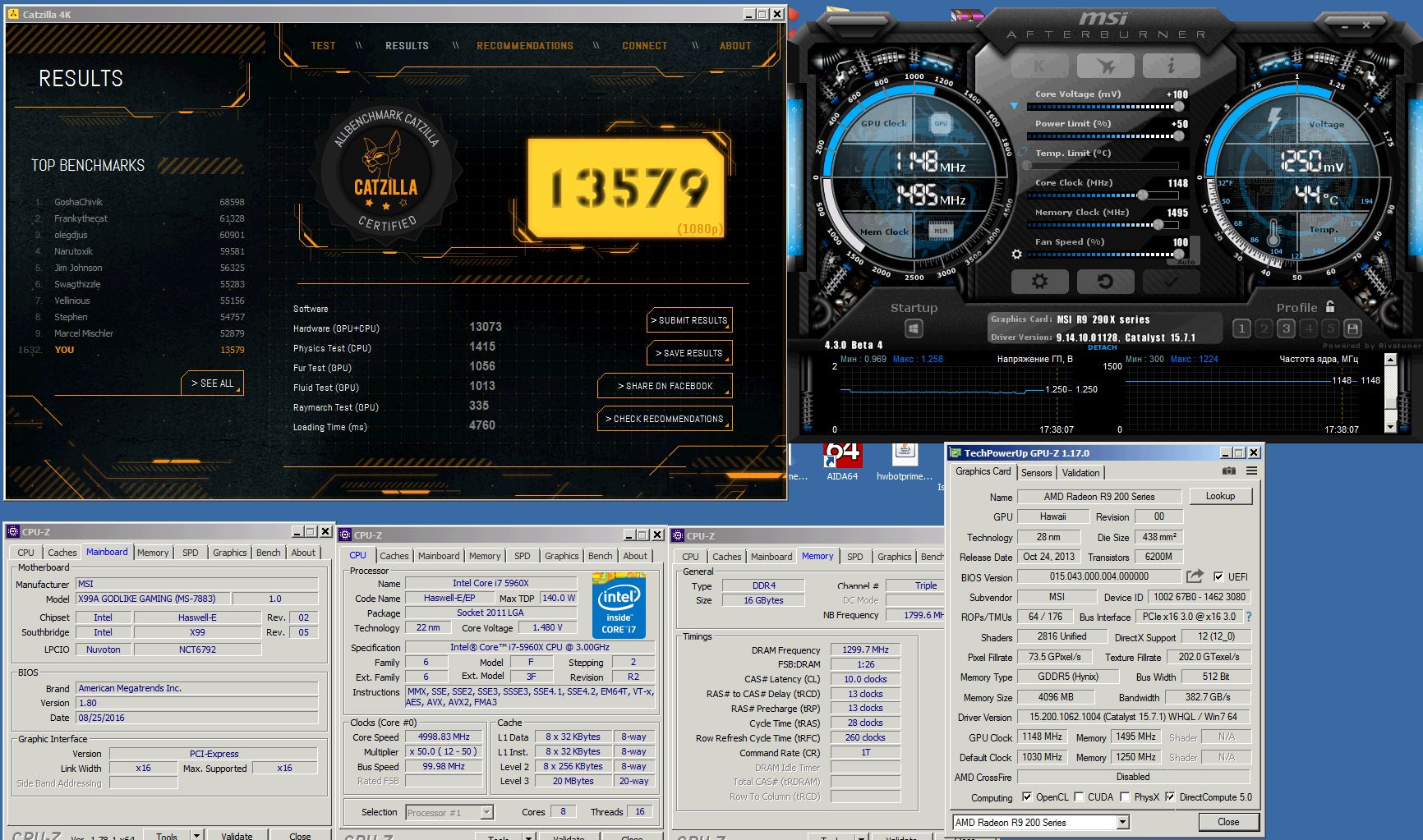The image size is (1423, 840).
Task: Toggle DirectCompute 5.0 checkbox
Action: point(1170,796)
